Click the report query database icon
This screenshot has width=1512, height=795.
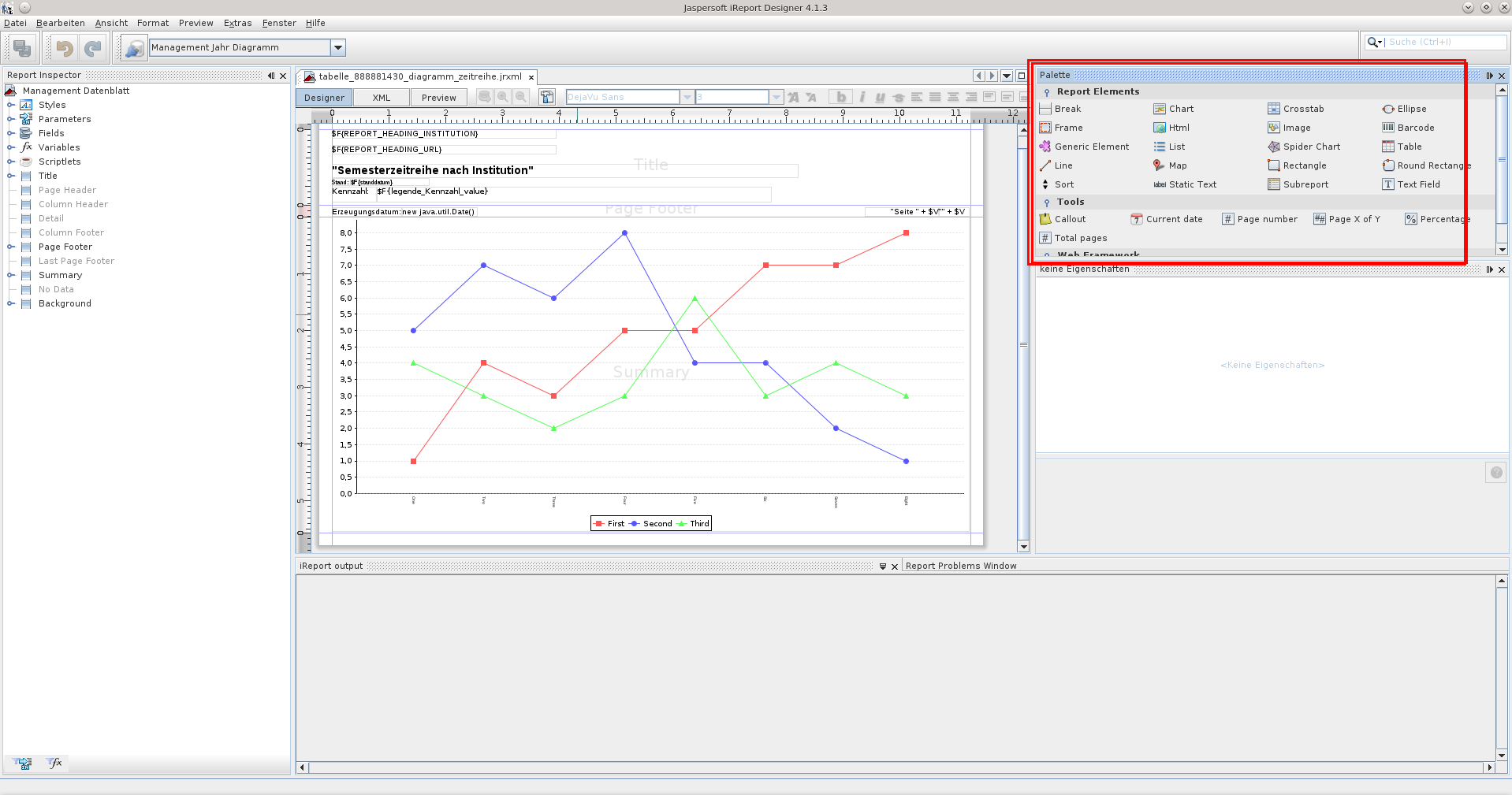(484, 97)
